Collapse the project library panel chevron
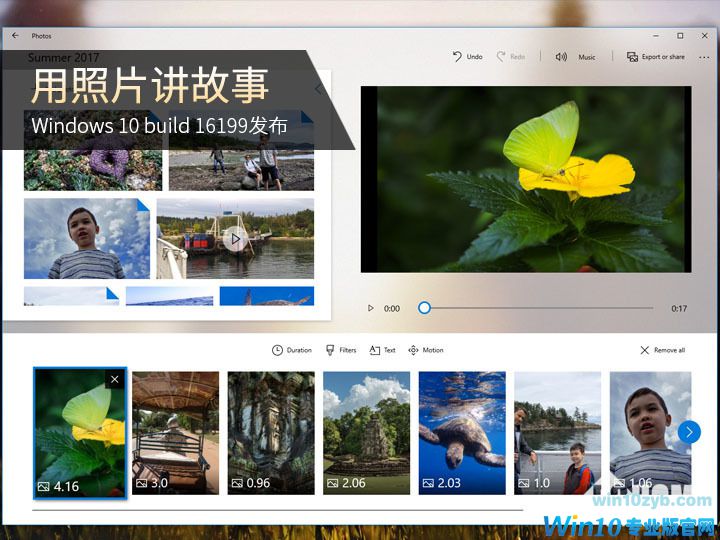 pos(319,89)
